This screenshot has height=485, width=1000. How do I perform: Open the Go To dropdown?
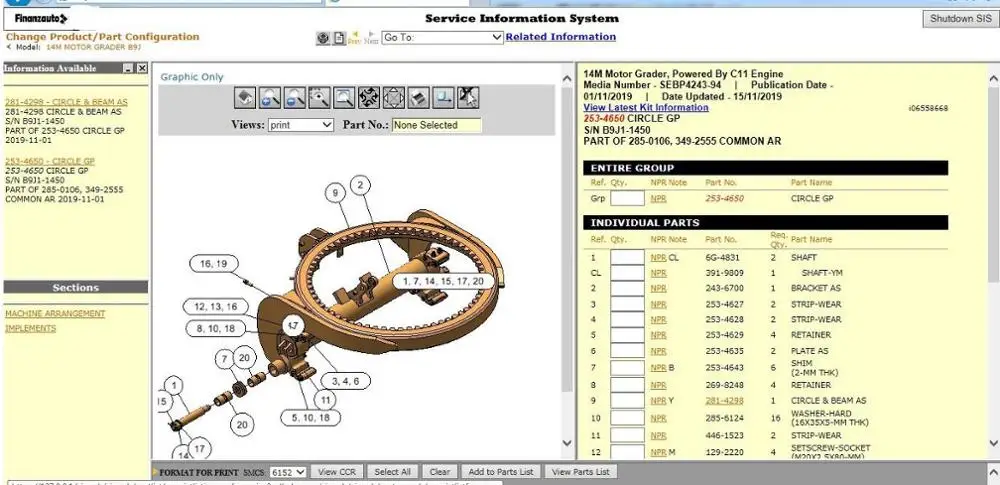tap(443, 38)
